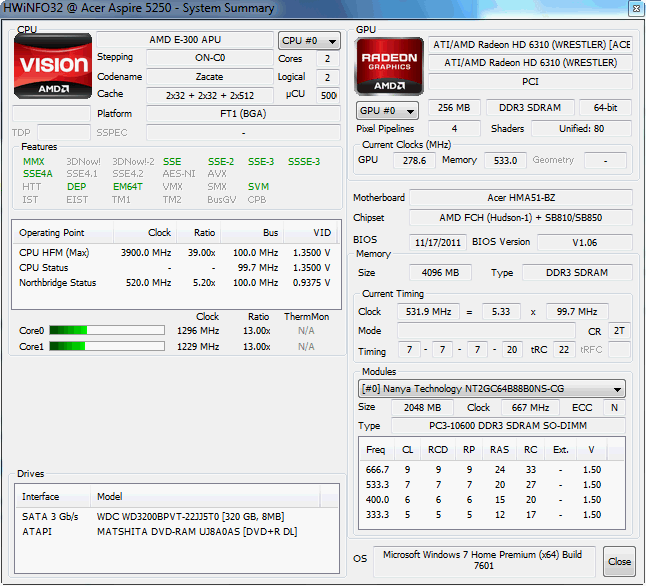Screen dimensions: 646x586
Task: Click the Core1 usage bar
Action: coord(107,346)
